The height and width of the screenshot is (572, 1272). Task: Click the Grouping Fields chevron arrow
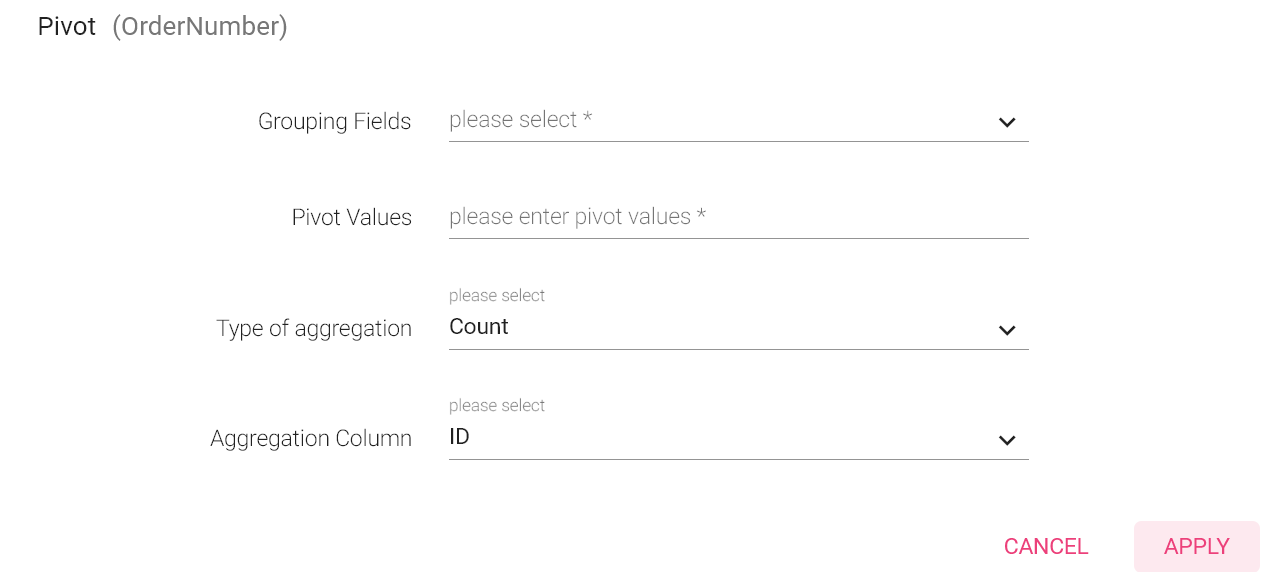tap(1007, 122)
